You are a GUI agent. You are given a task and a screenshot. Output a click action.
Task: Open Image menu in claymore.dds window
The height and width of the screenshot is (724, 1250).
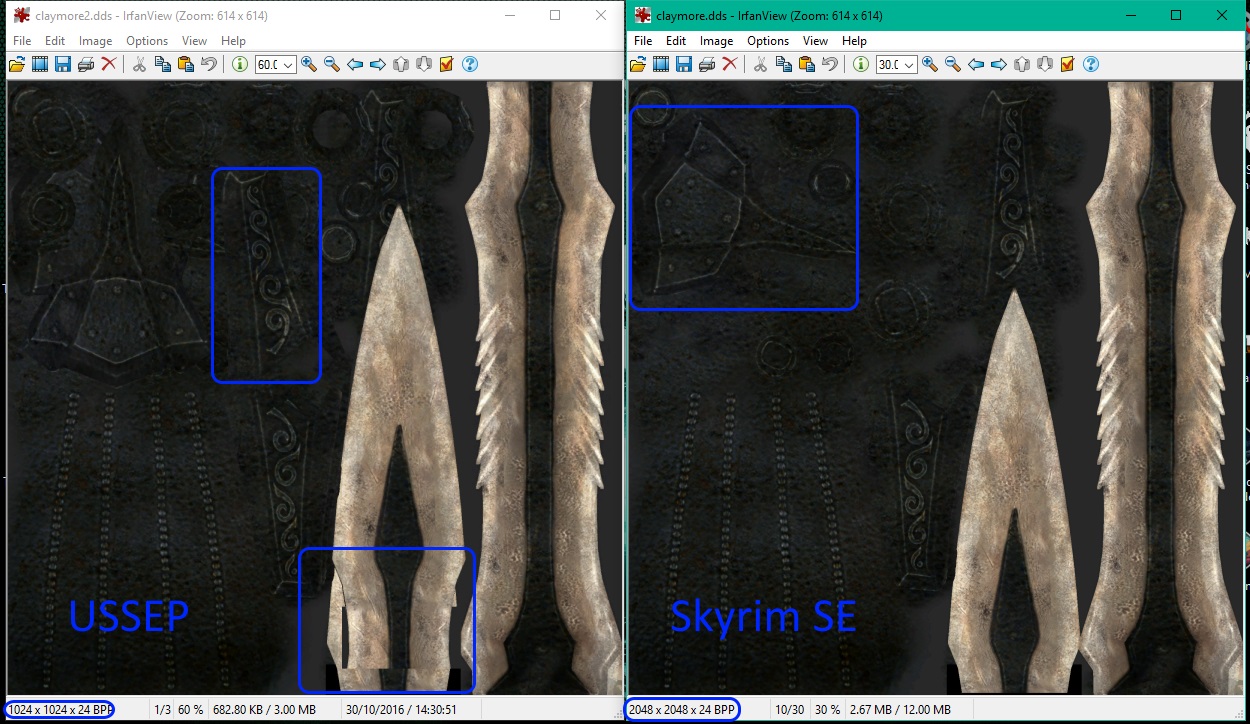716,41
